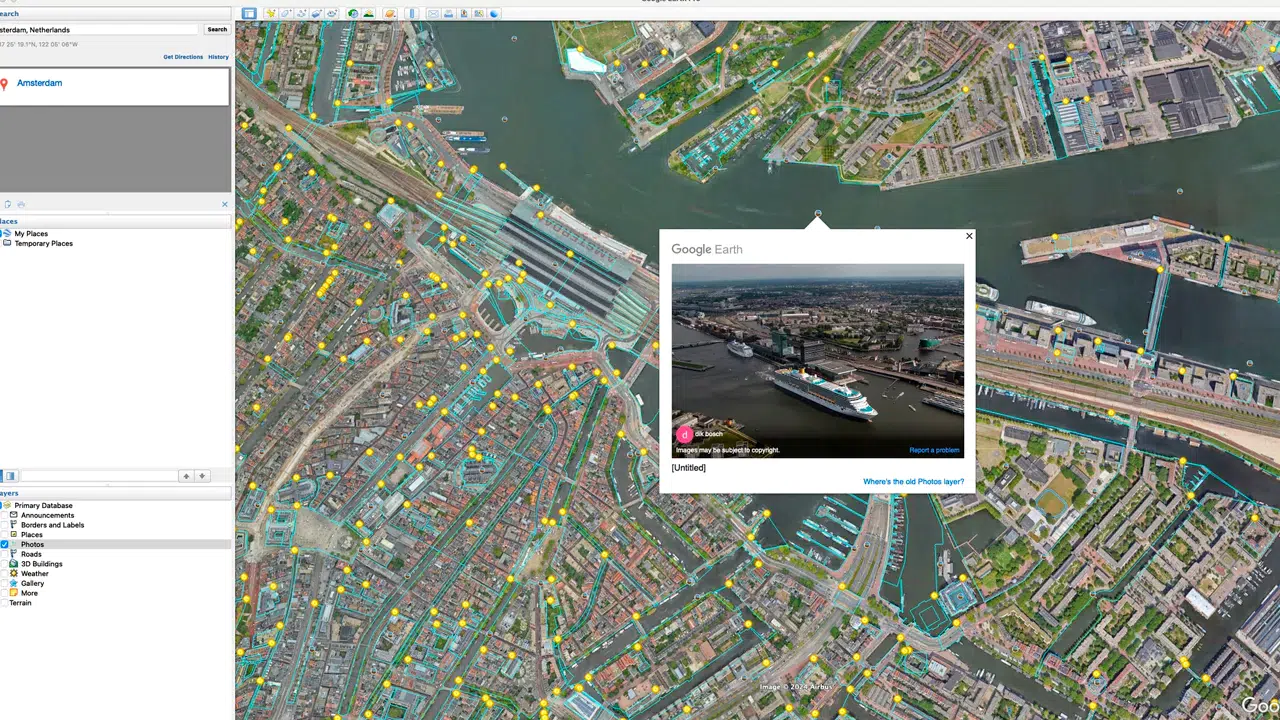Enable the More layer checkbox
Screen dimensions: 1280x720
click(4, 593)
